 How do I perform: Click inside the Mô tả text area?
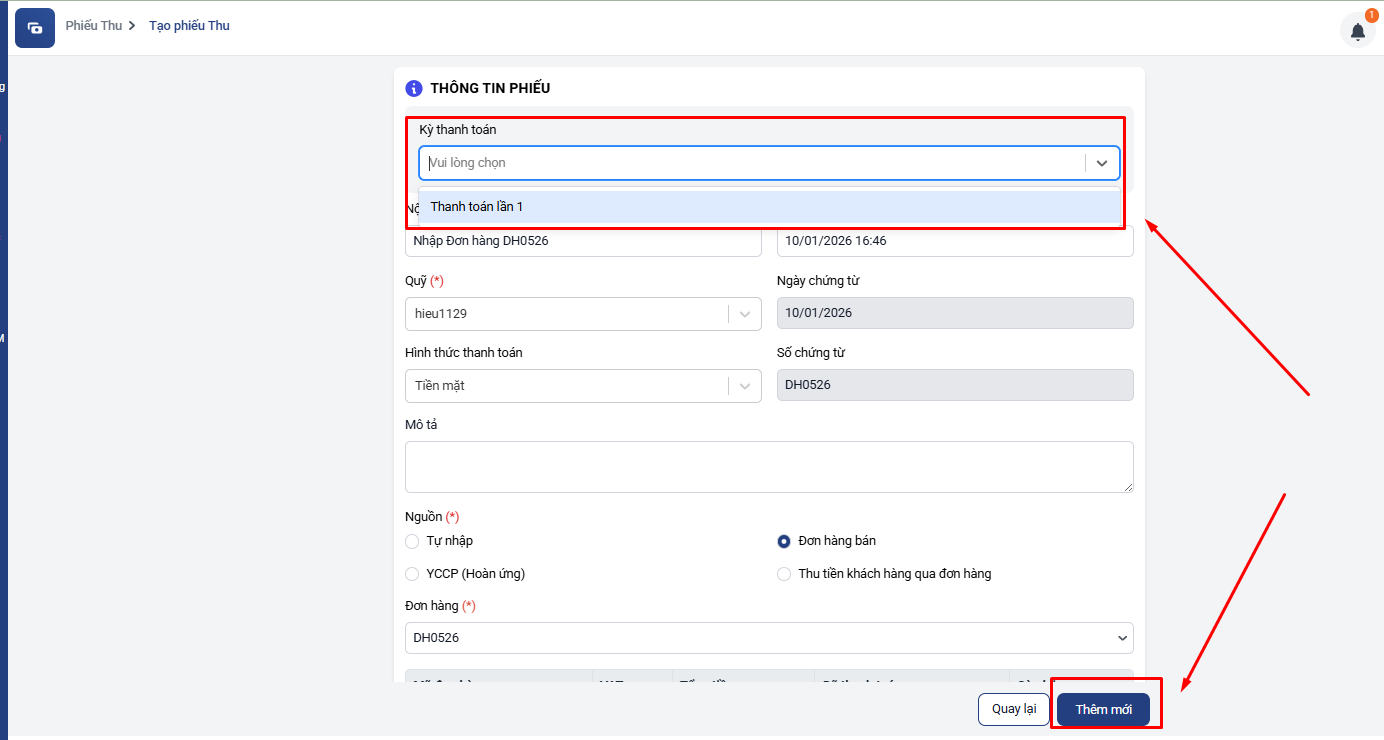(x=768, y=467)
